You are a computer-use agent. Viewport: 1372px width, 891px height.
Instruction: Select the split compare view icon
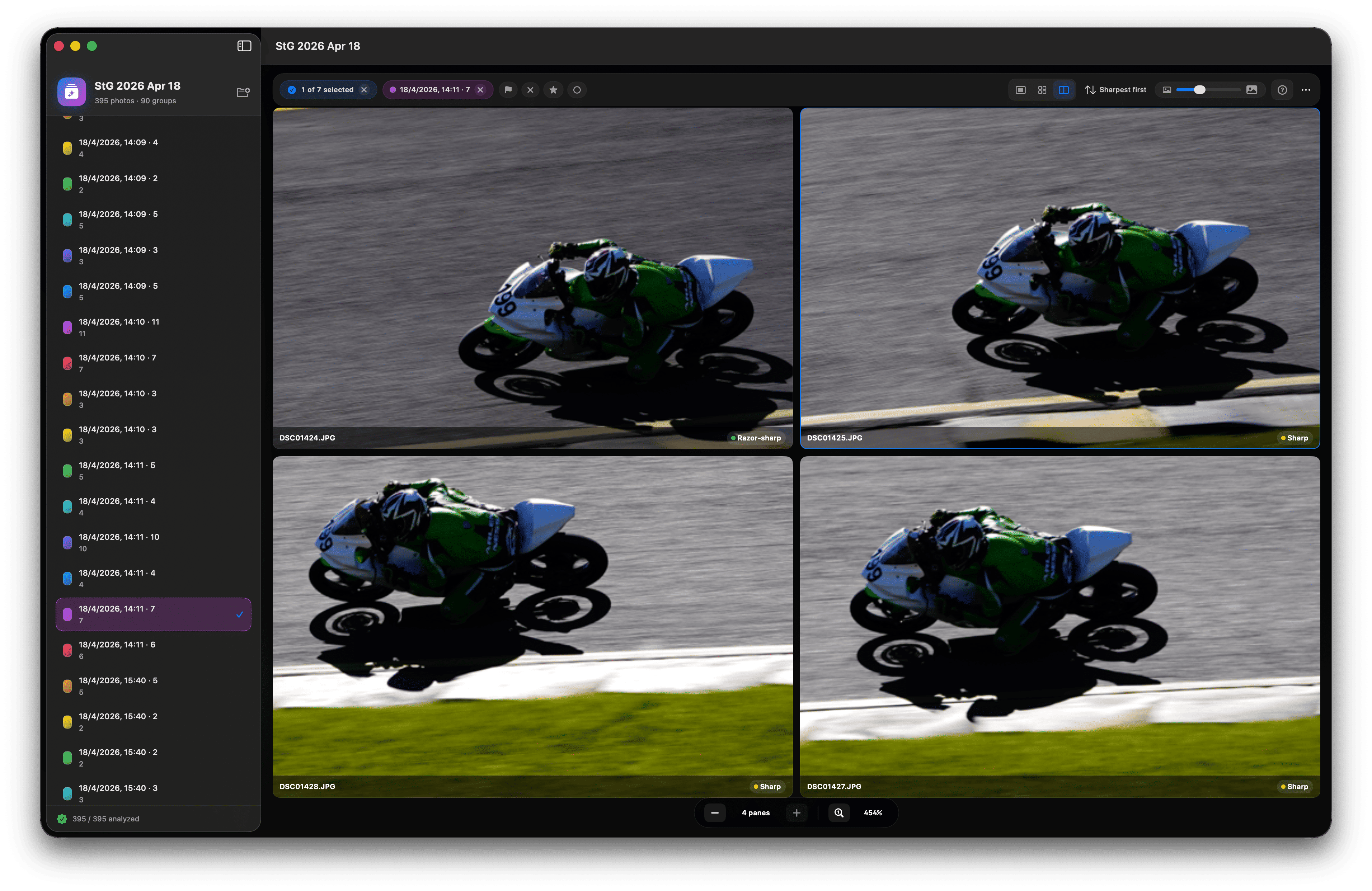coord(1063,90)
